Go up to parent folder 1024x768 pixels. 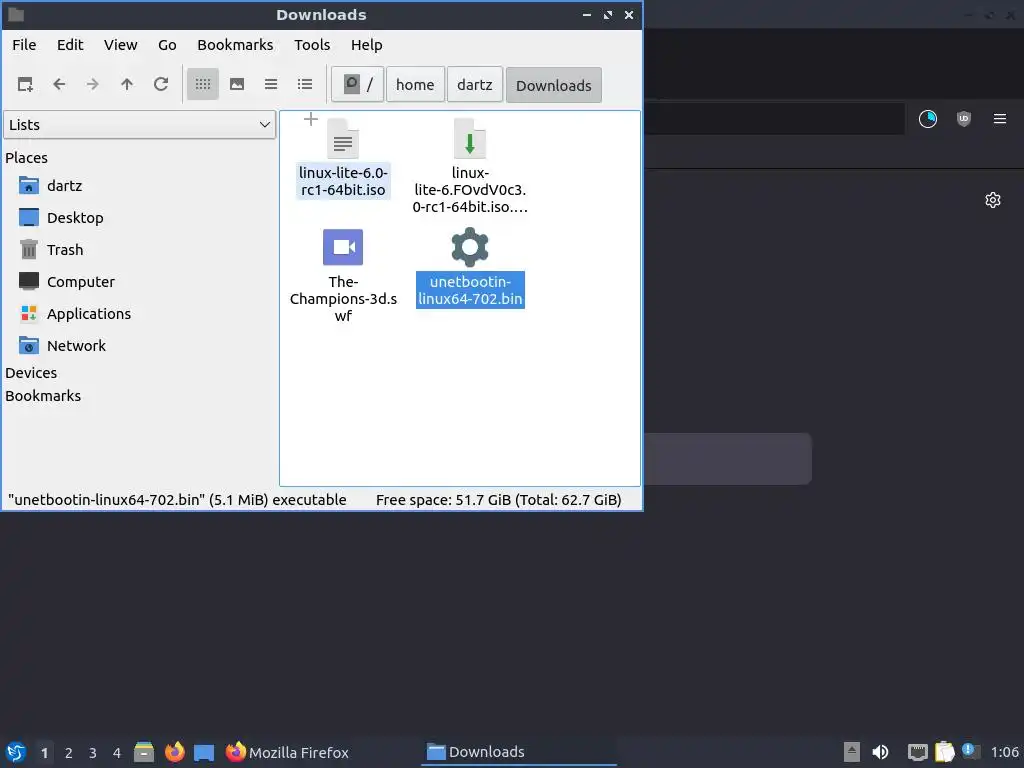click(x=127, y=84)
